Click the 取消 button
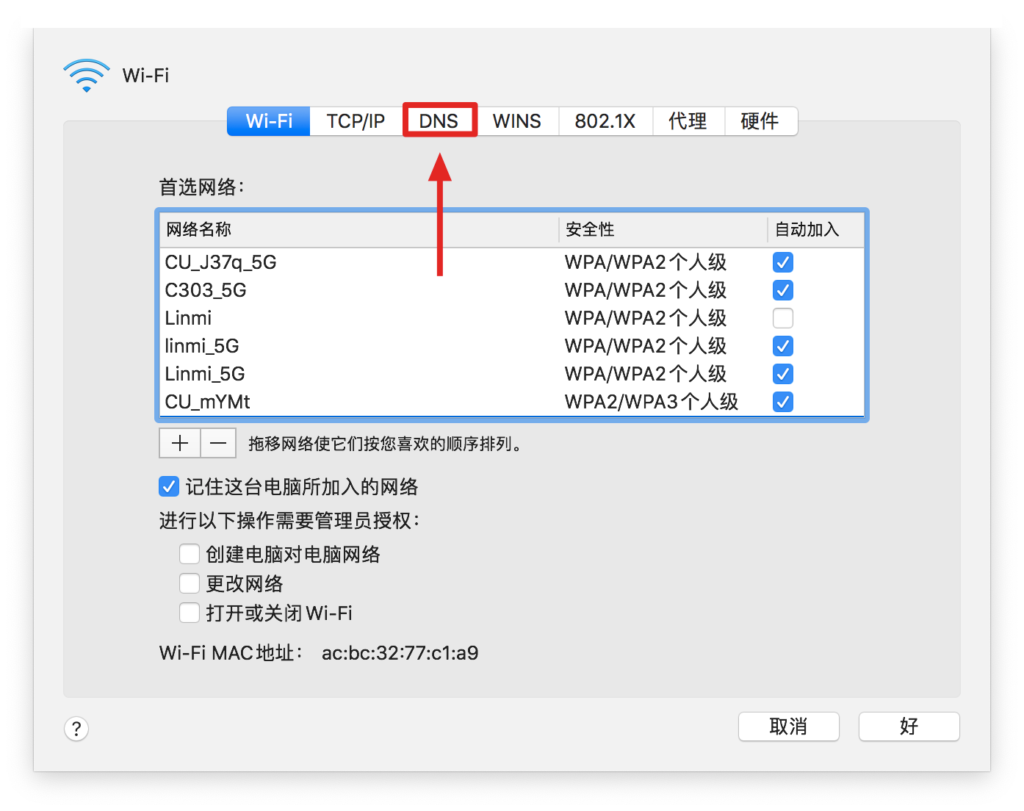1024x811 pixels. 788,727
